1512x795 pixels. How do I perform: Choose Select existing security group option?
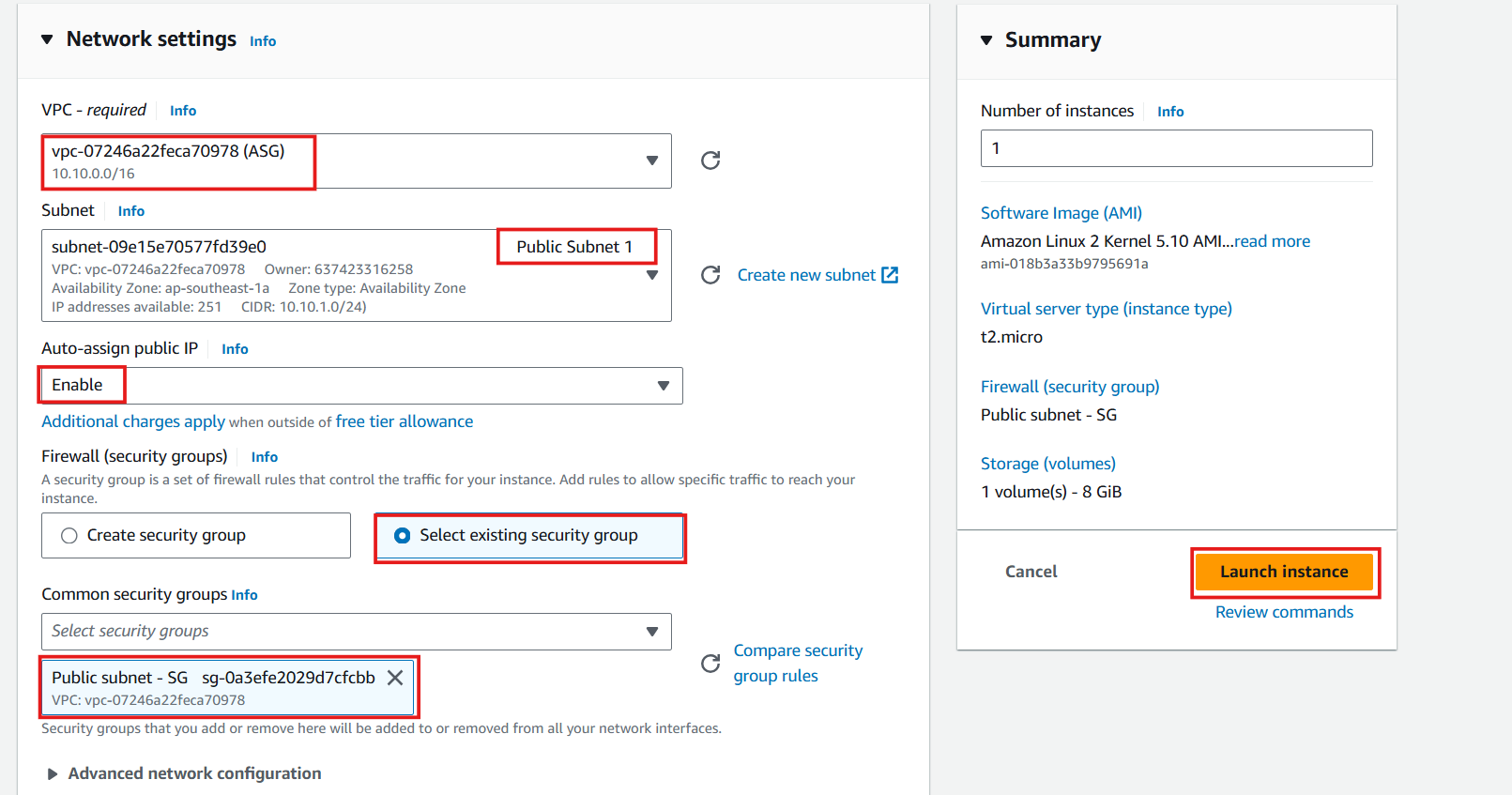(530, 535)
